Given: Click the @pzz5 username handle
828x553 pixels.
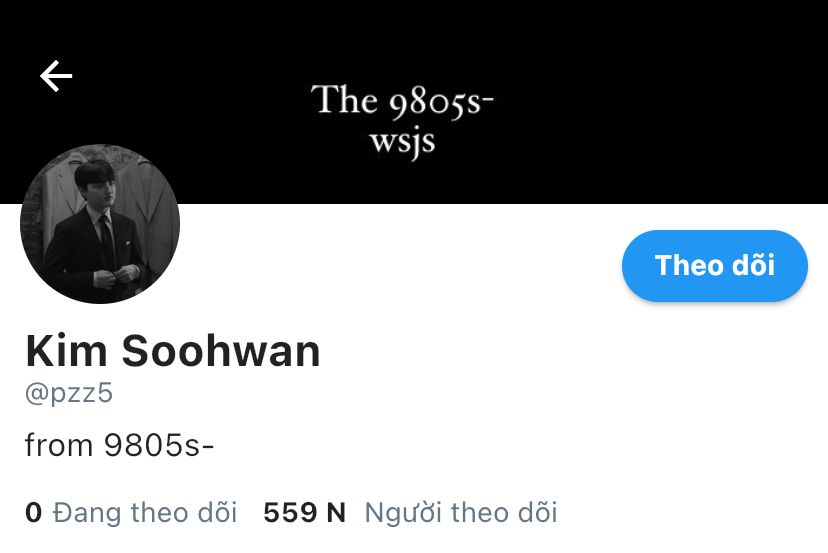Looking at the screenshot, I should (x=69, y=393).
